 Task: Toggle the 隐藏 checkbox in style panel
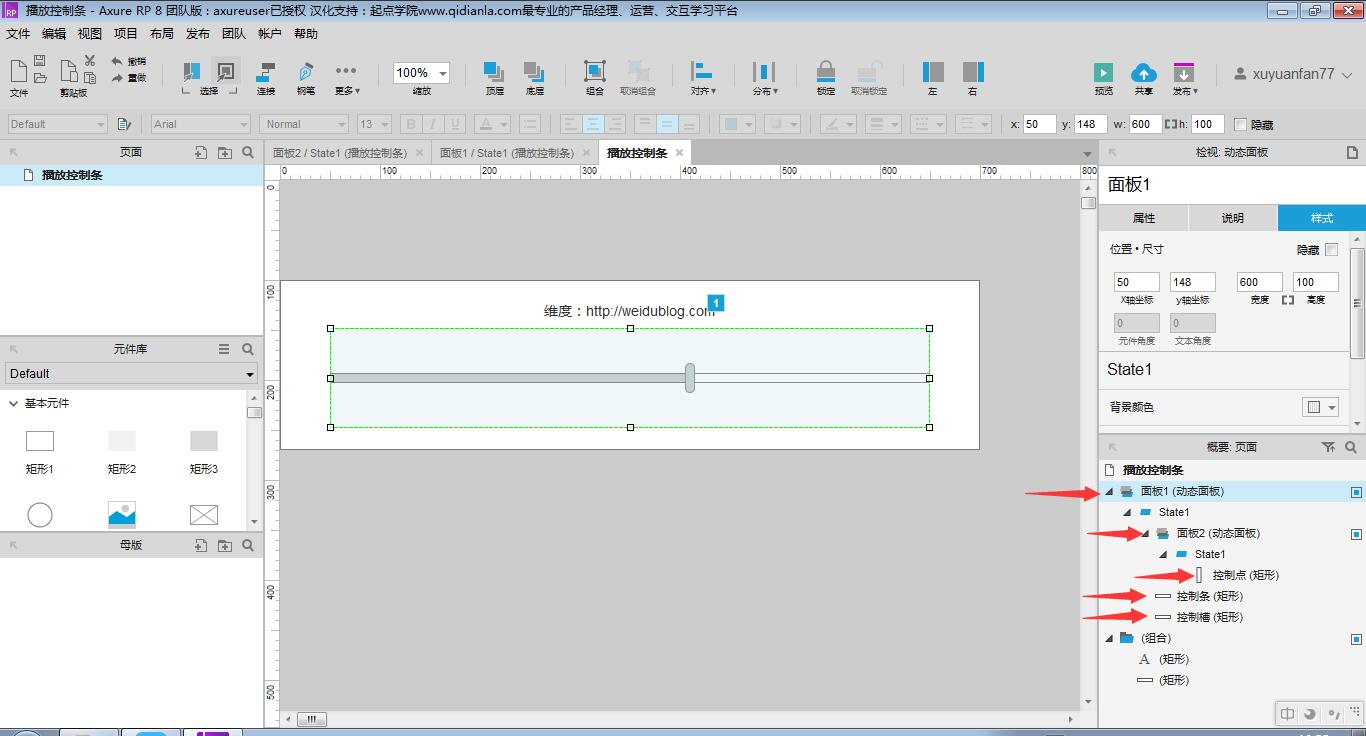point(1331,249)
